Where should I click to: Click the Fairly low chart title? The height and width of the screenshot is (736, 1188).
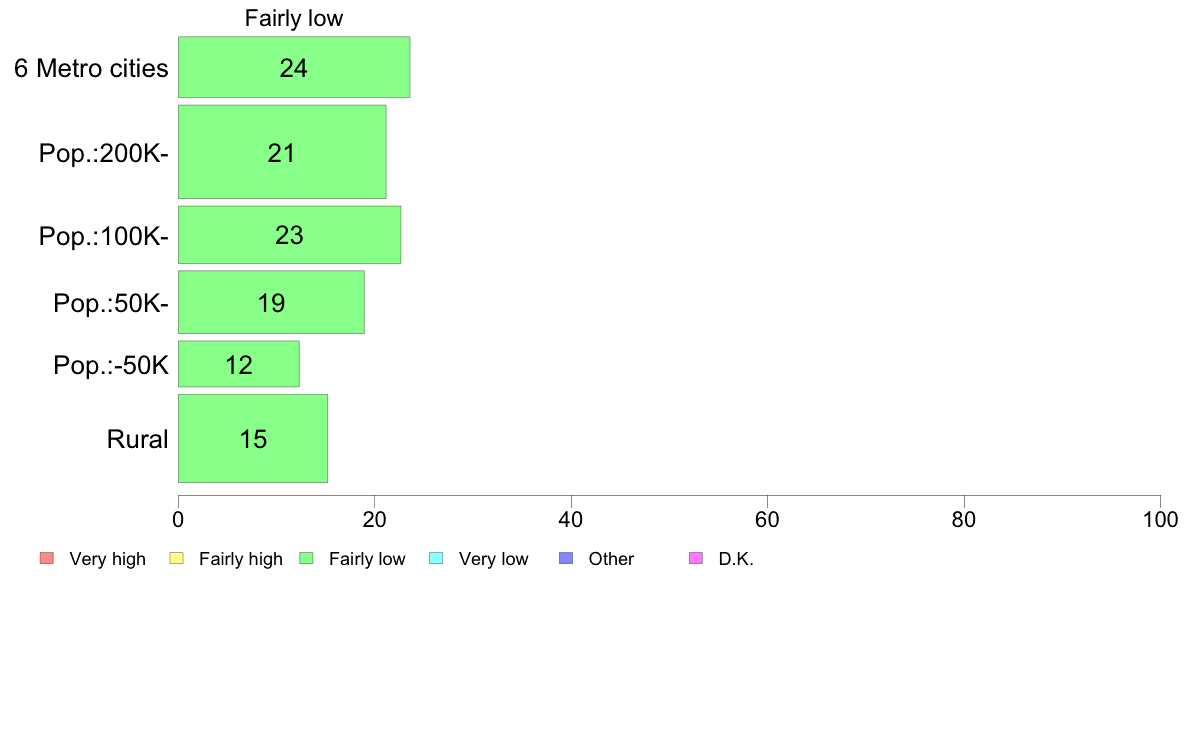click(294, 18)
